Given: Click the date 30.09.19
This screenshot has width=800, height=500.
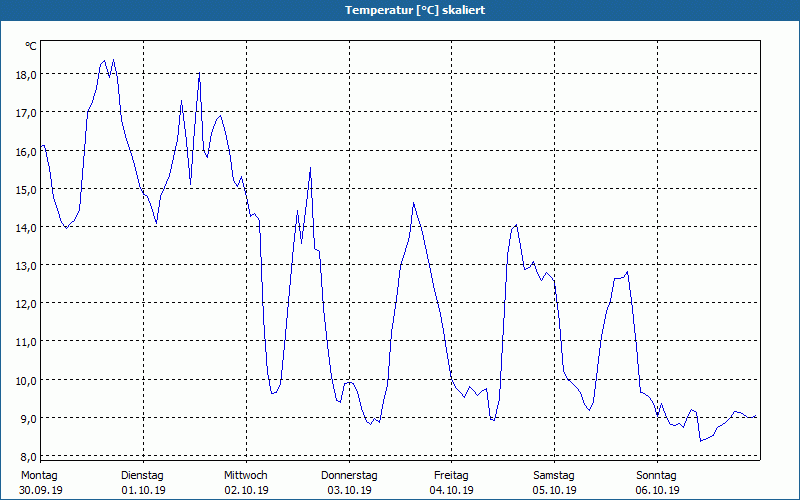Looking at the screenshot, I should pyautogui.click(x=41, y=490).
